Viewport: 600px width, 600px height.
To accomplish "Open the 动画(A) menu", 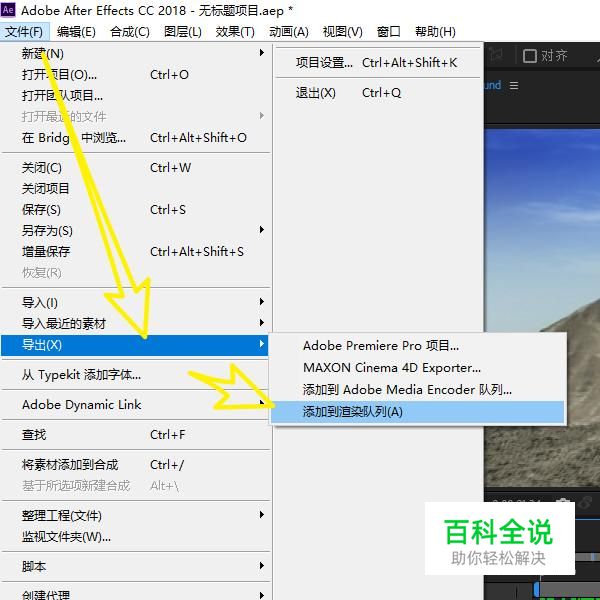I will tap(289, 32).
